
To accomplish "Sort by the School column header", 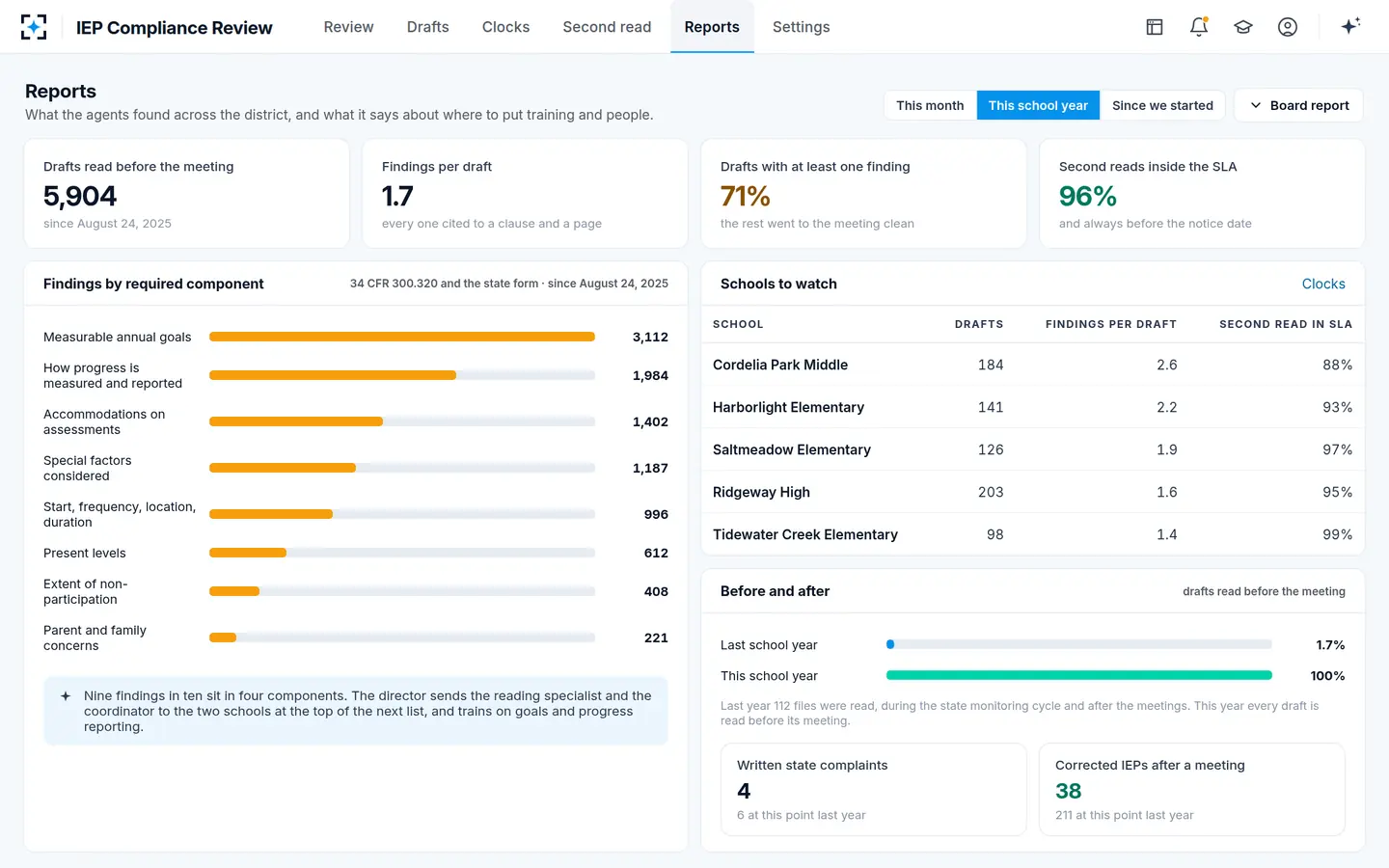I will tap(738, 324).
